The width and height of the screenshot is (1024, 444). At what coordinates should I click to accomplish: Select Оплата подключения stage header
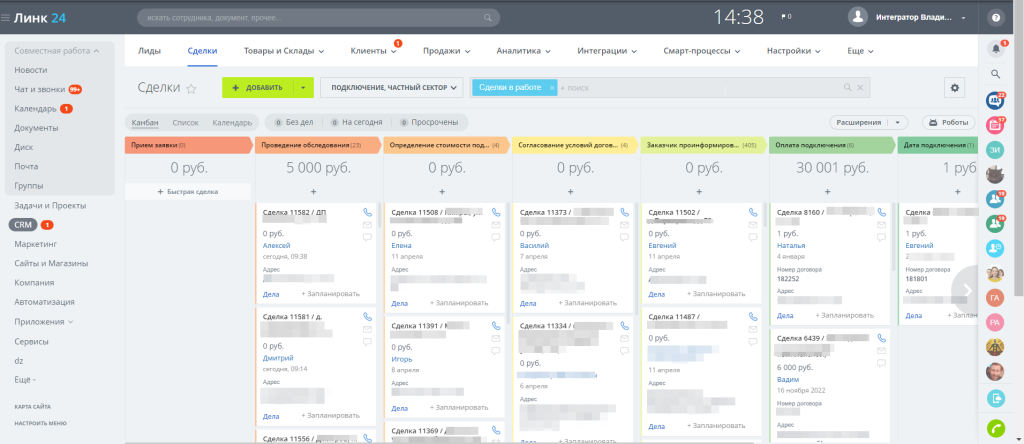(x=832, y=145)
